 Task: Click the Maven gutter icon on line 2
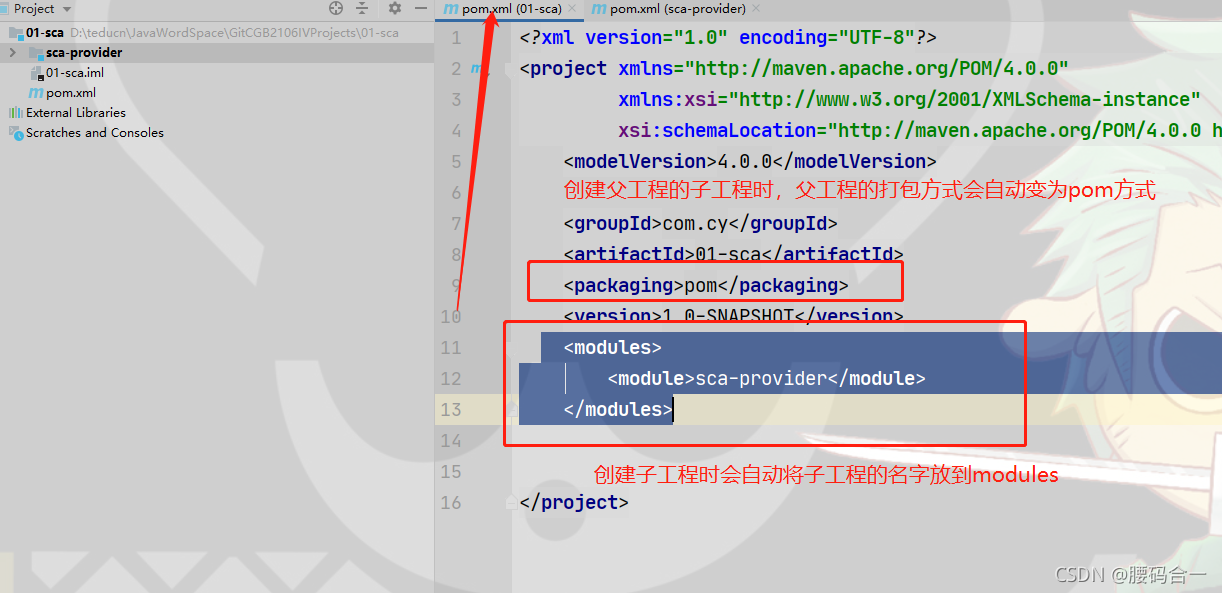point(479,69)
